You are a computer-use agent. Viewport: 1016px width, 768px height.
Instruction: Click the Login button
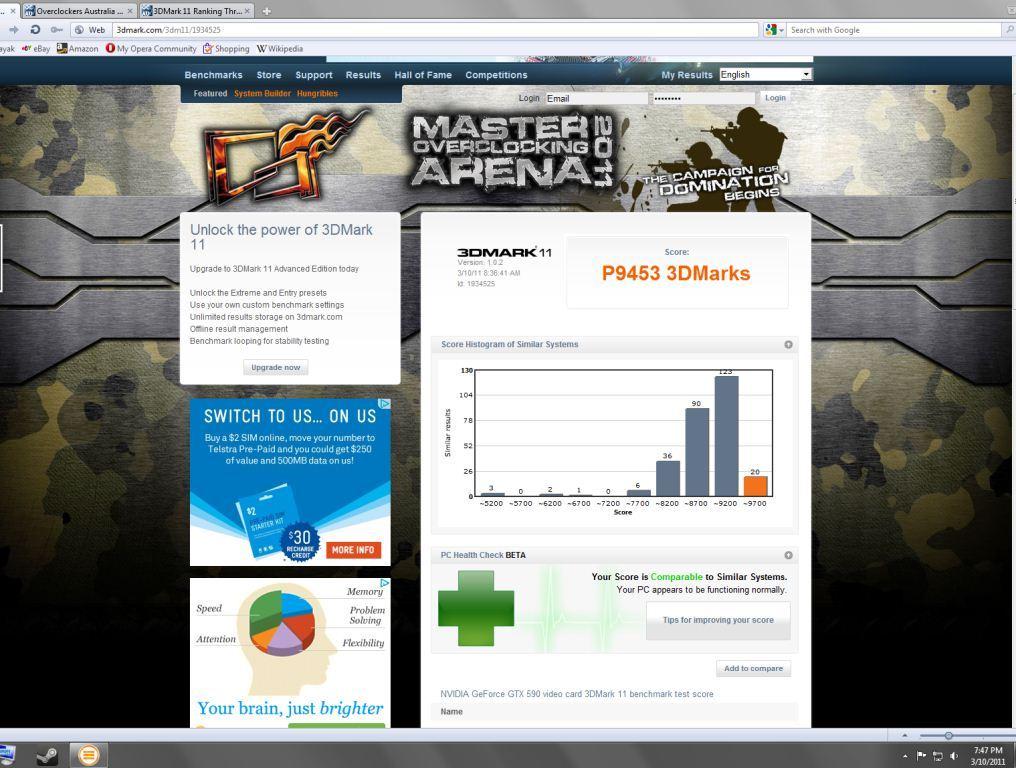click(x=776, y=98)
